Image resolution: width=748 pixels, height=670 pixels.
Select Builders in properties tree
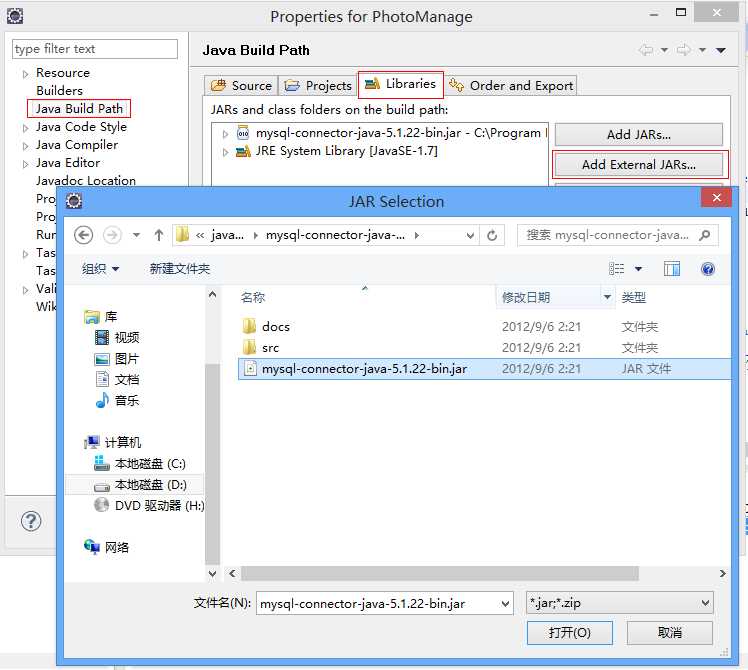[x=59, y=90]
